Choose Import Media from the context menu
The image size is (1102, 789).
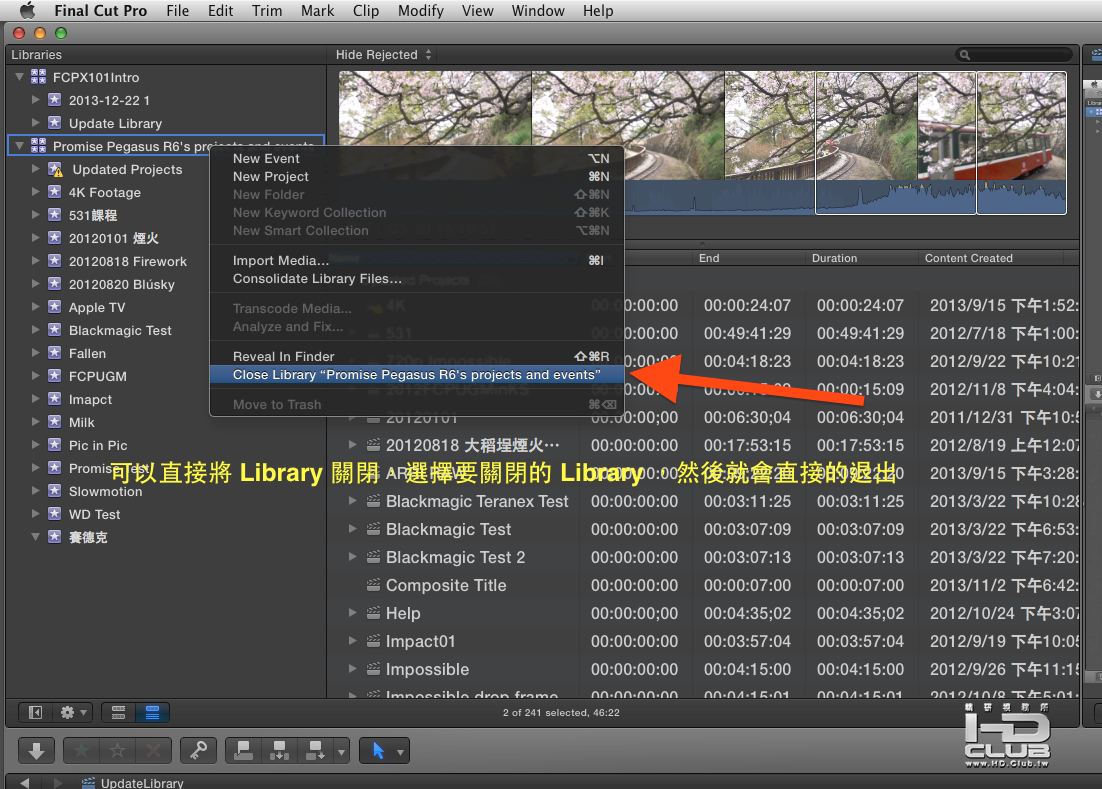[417, 260]
